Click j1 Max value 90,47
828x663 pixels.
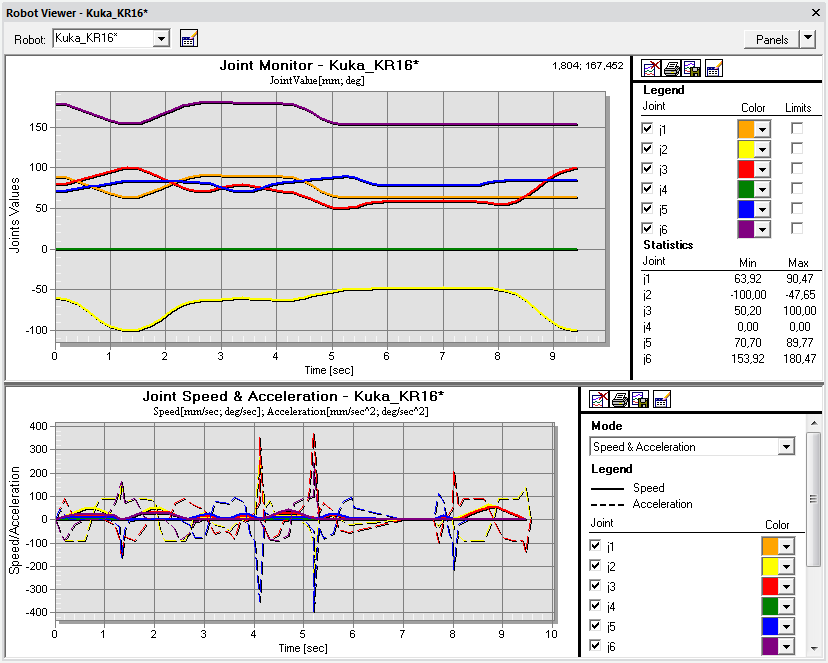pos(799,279)
